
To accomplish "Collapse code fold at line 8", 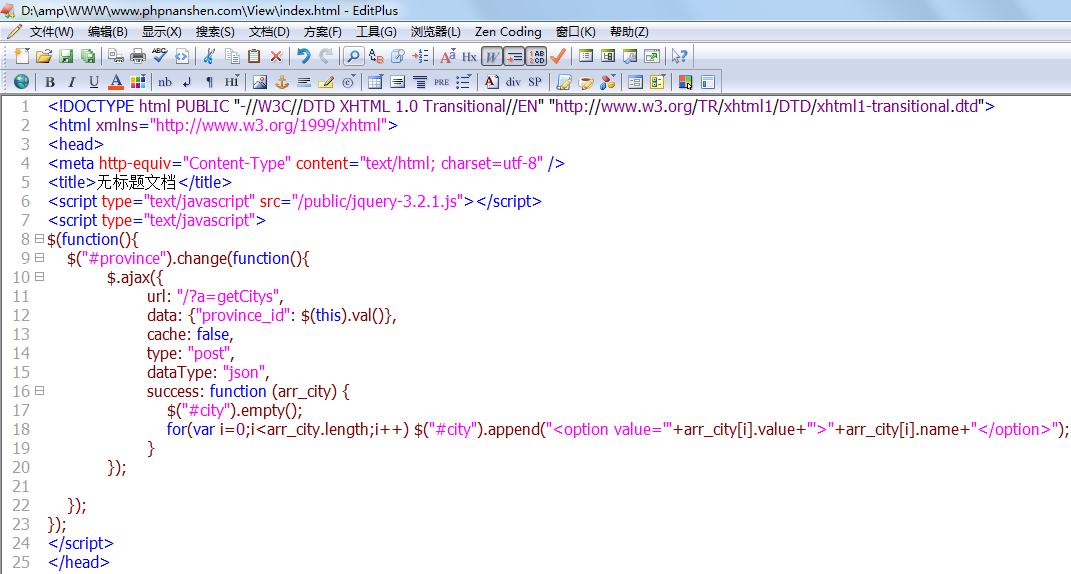I will (40, 239).
